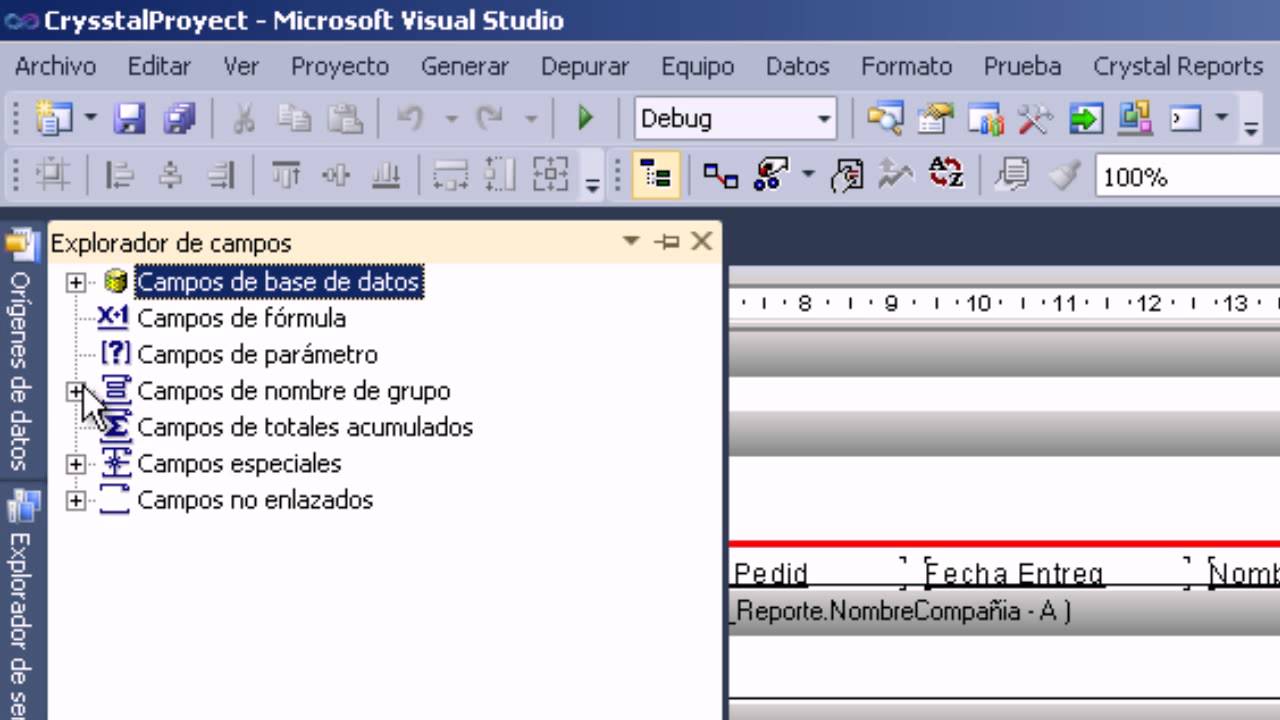The height and width of the screenshot is (720, 1280).
Task: Open the Object Browser icon
Action: pyautogui.click(x=985, y=119)
